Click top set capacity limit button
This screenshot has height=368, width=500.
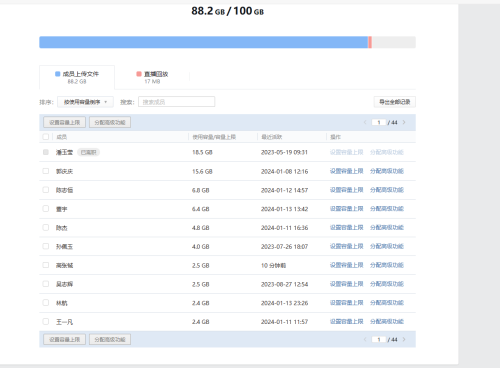tap(64, 122)
